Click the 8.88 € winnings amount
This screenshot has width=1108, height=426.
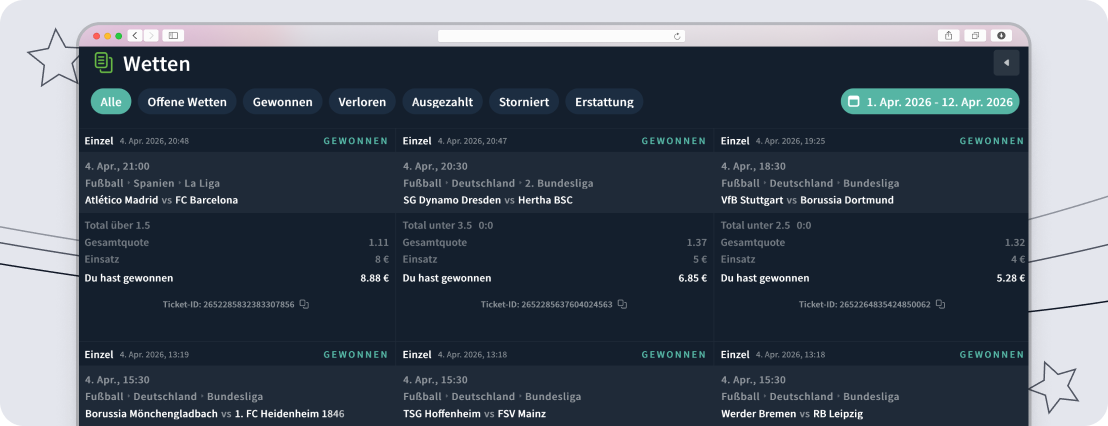(x=375, y=278)
